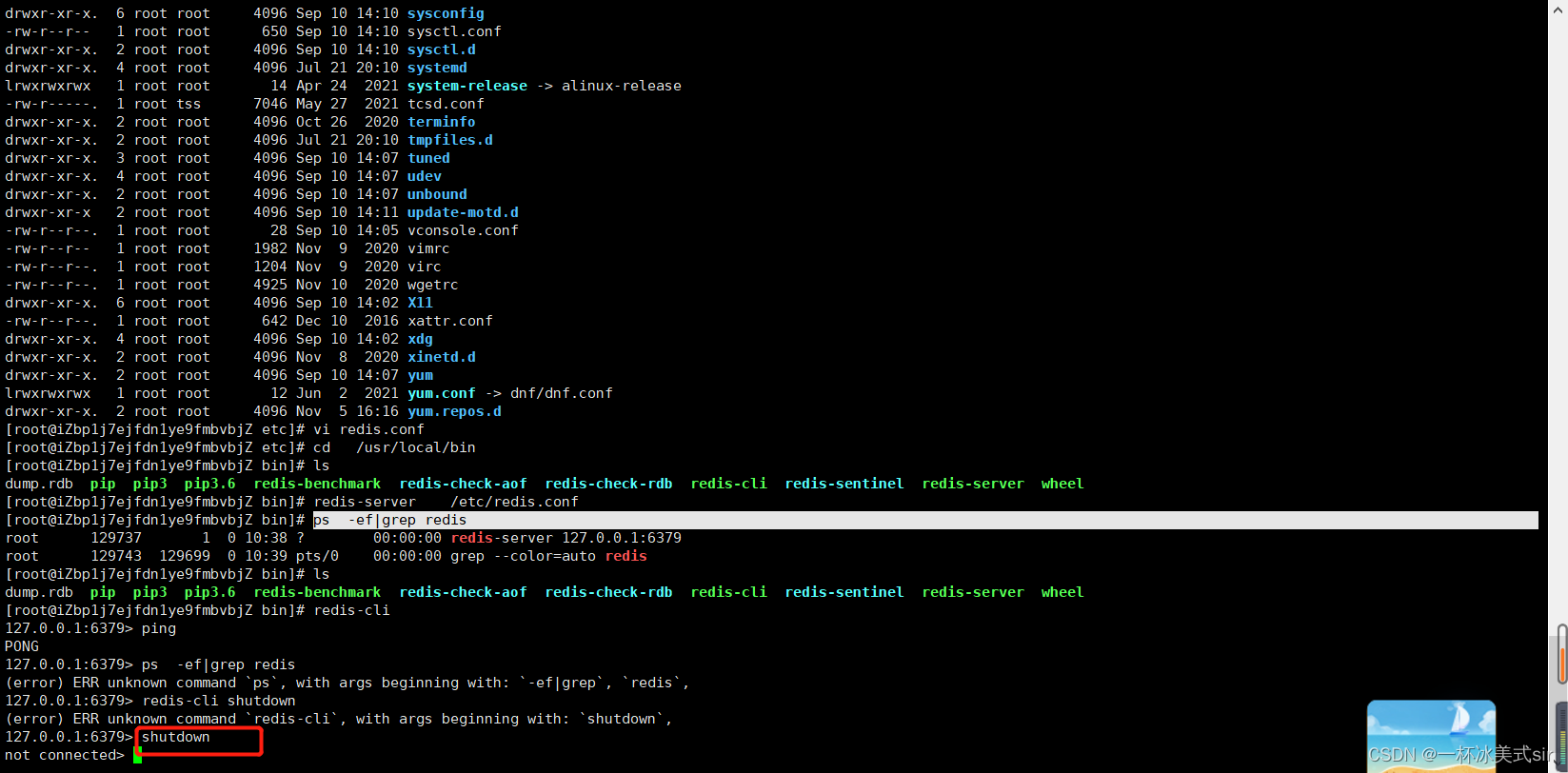This screenshot has height=773, width=1568.
Task: Select the 'vi redis.conf' command text
Action: [368, 429]
